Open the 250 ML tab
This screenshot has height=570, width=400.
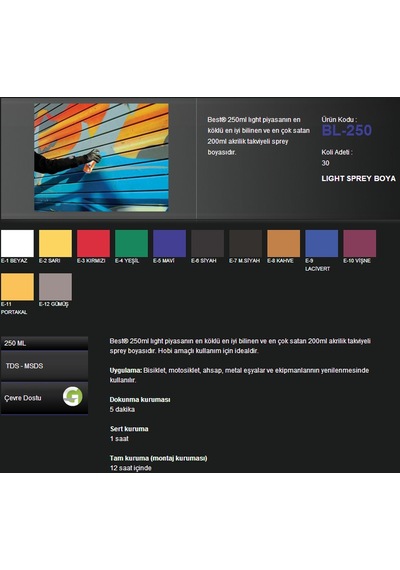(x=44, y=343)
